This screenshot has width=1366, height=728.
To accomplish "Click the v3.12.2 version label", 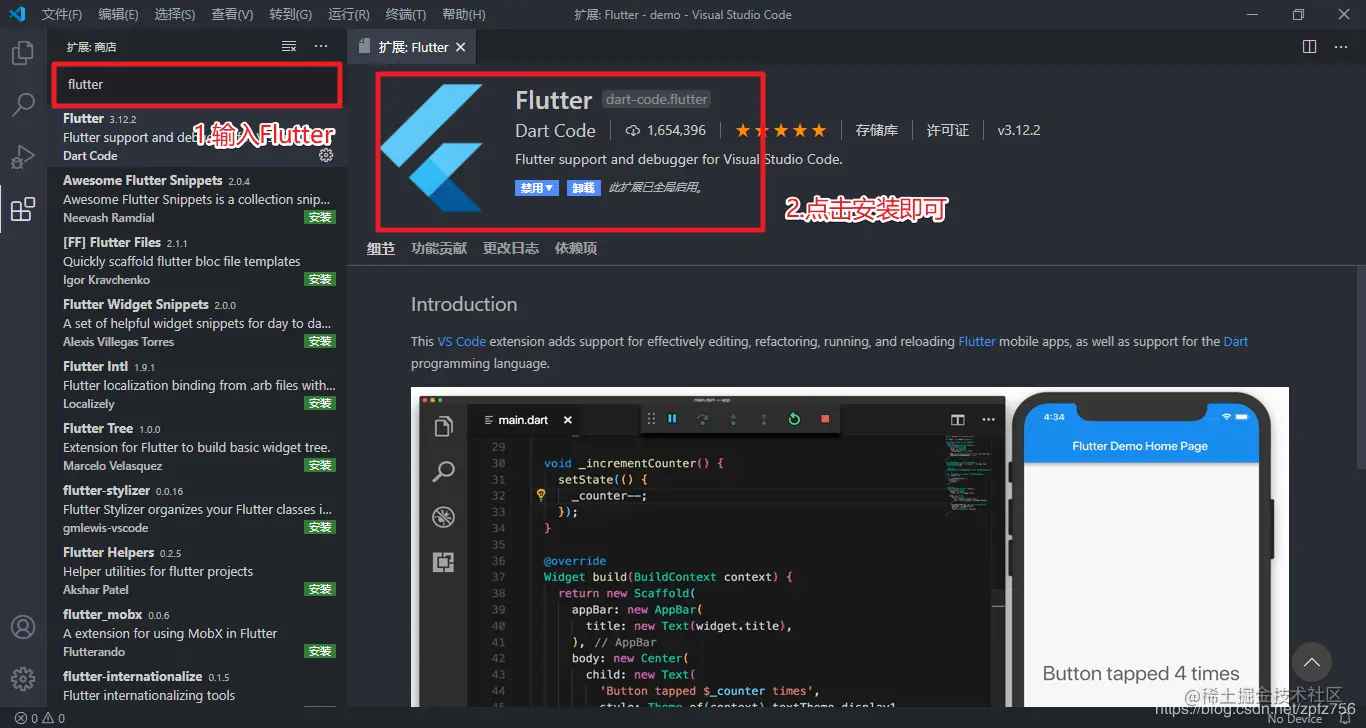I will pos(1019,130).
